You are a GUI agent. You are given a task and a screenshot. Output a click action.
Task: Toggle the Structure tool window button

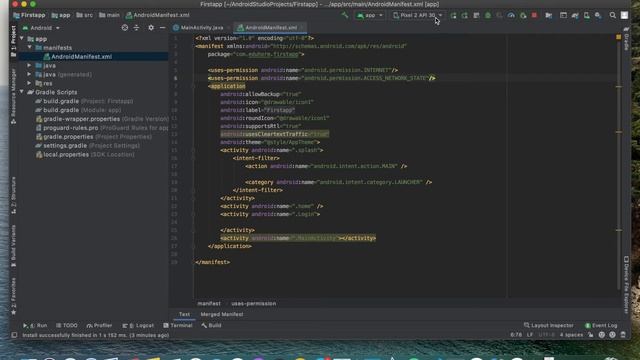(13, 195)
